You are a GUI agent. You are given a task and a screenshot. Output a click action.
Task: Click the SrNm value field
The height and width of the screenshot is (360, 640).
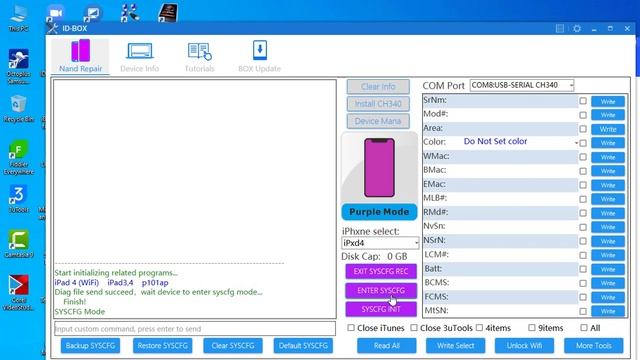pos(513,101)
